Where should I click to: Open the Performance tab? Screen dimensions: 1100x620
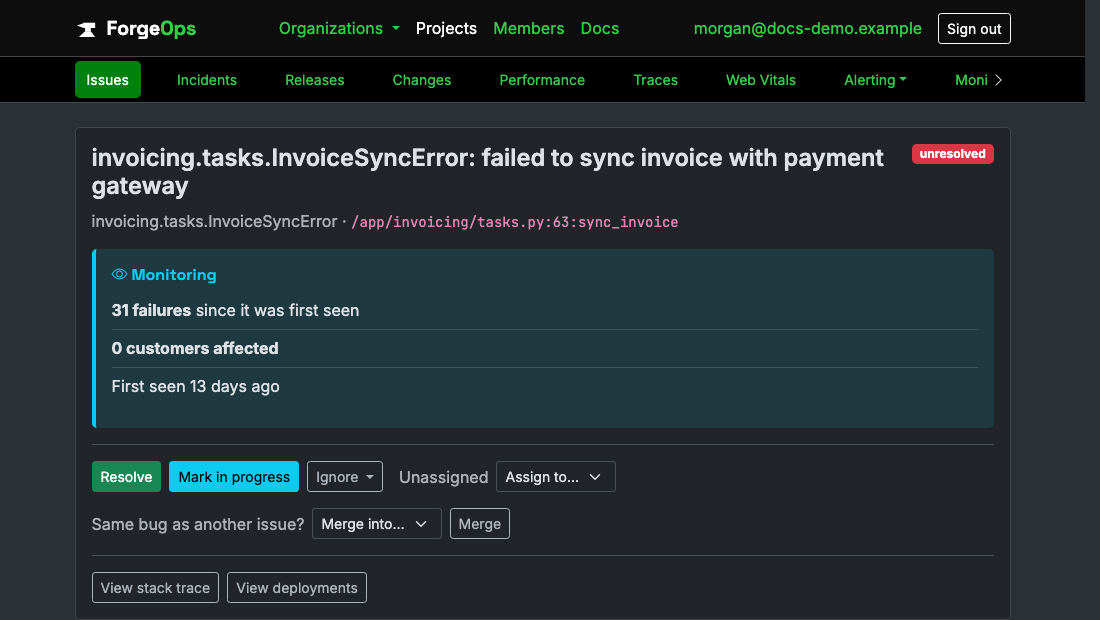pyautogui.click(x=542, y=80)
